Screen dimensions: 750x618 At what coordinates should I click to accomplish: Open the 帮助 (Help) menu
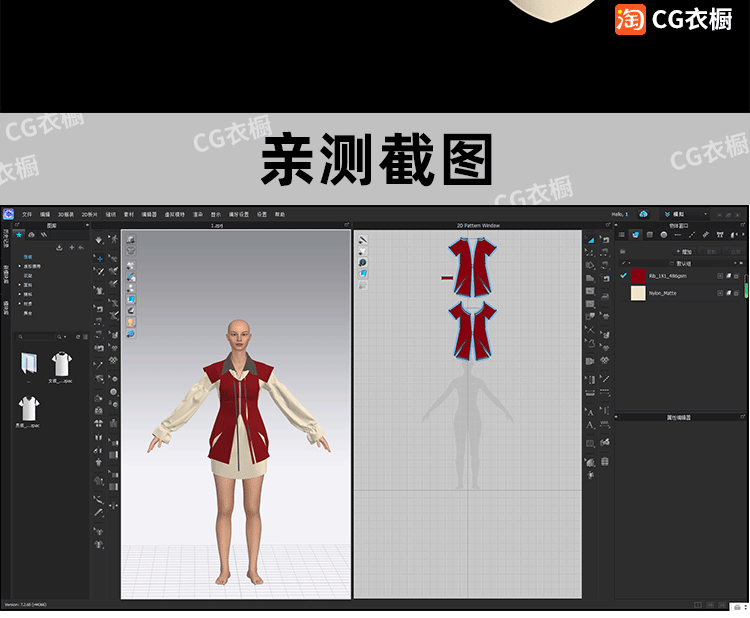[x=280, y=214]
